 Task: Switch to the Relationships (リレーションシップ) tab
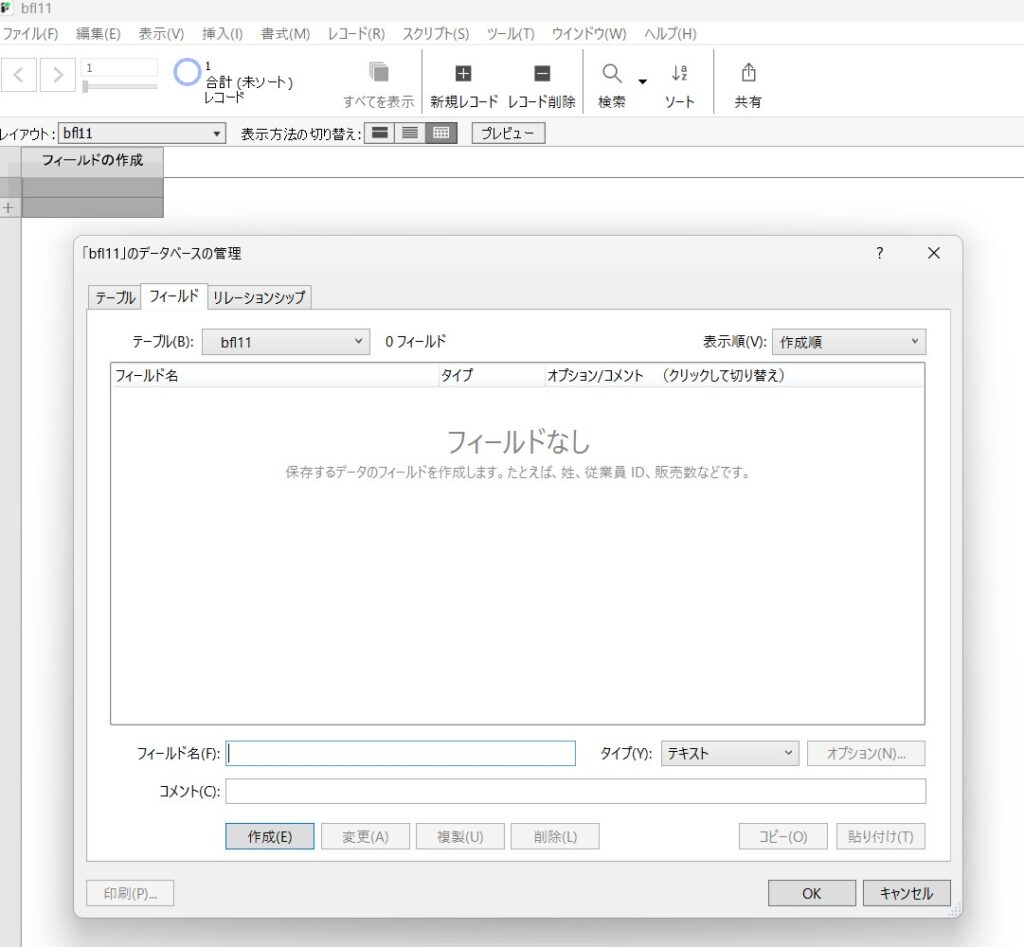point(260,297)
